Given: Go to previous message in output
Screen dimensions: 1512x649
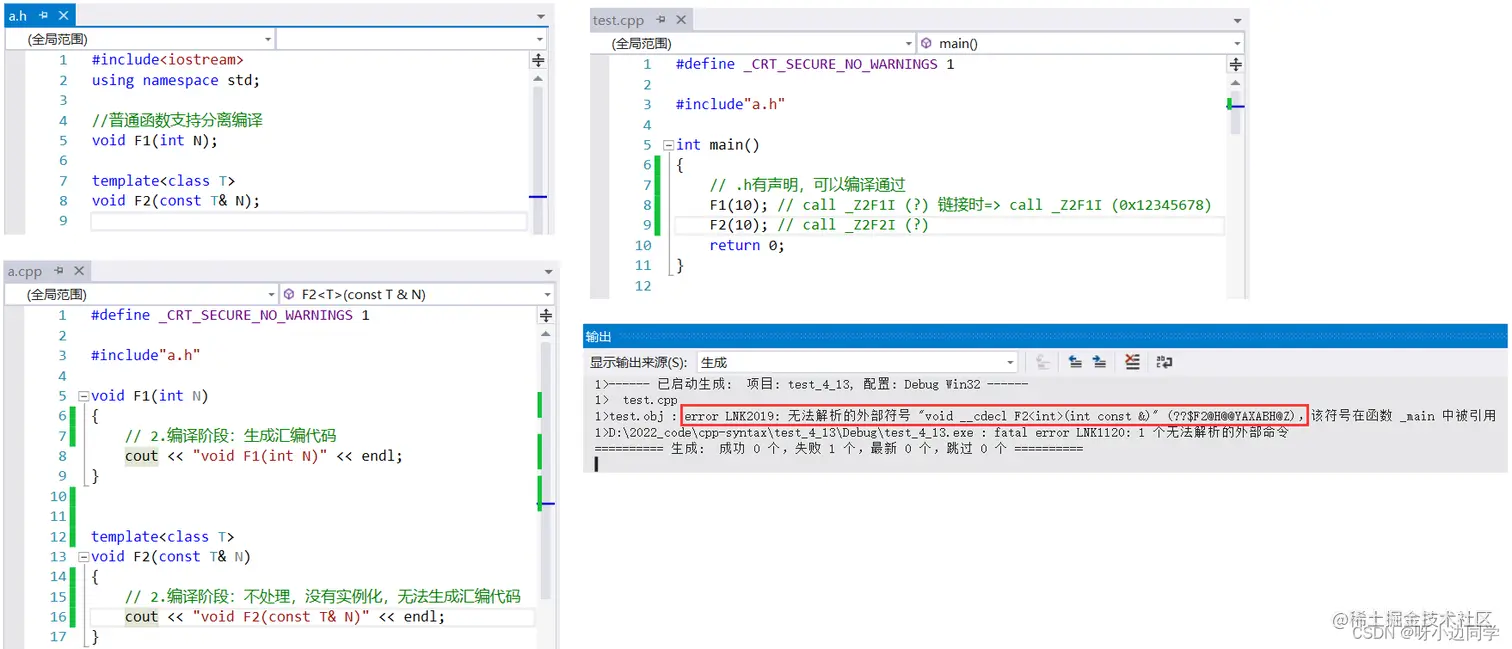Looking at the screenshot, I should [1075, 362].
